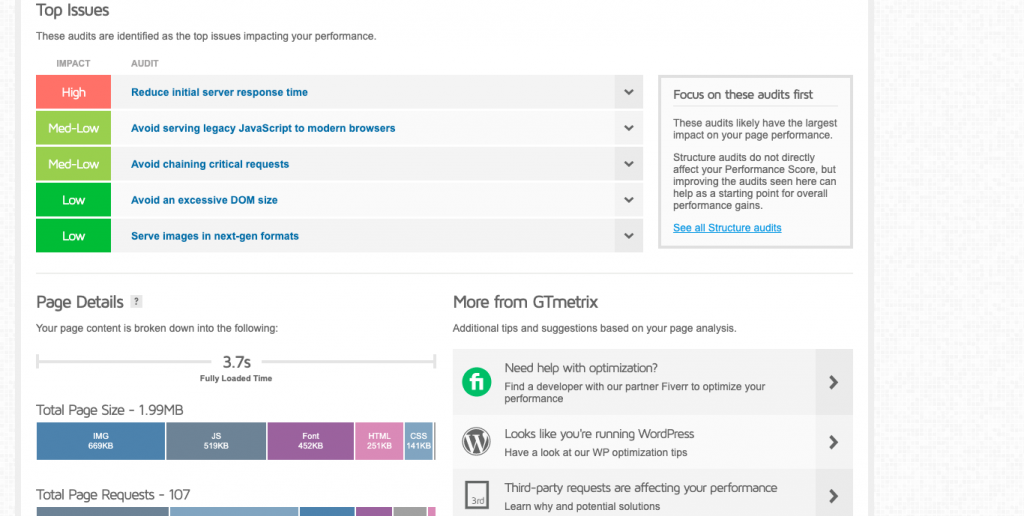Click the third-party requests 3rd icon
Screen dimensions: 1024x516
point(477,494)
